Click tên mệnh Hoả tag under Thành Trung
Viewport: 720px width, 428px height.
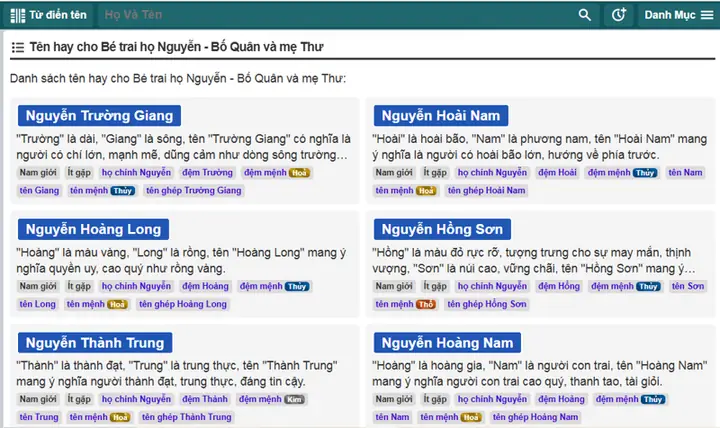(x=99, y=417)
